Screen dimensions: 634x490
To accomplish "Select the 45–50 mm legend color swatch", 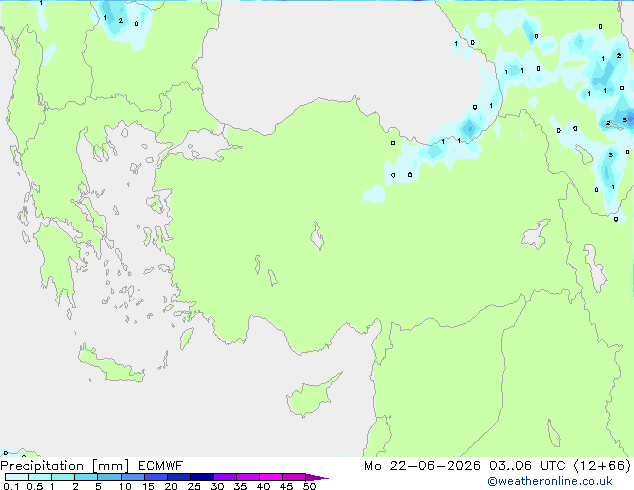I will coord(294,477).
